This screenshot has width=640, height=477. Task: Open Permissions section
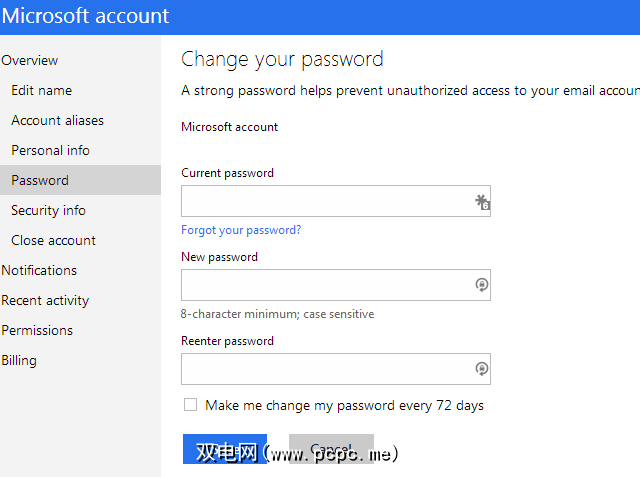click(37, 330)
